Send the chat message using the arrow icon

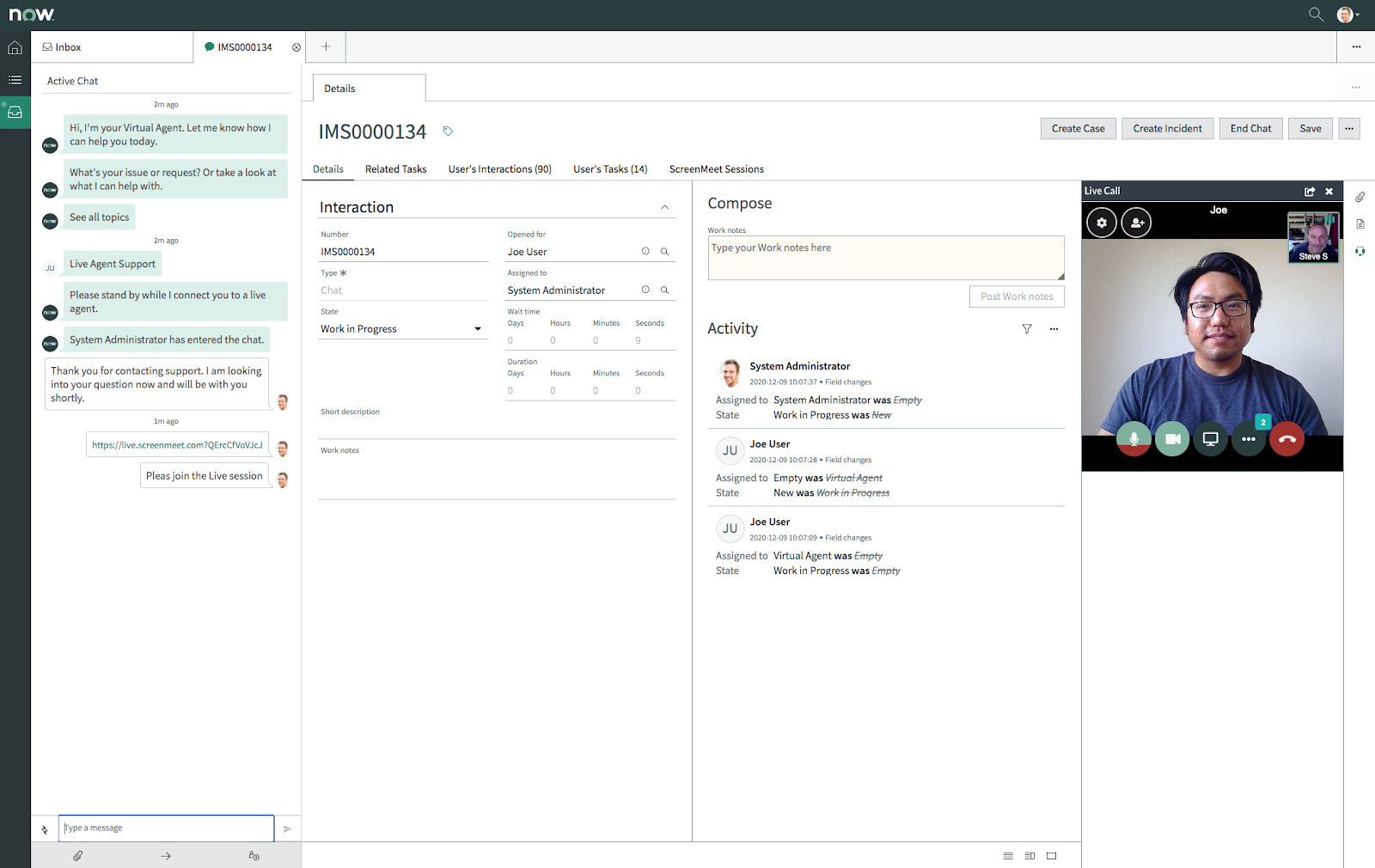pyautogui.click(x=287, y=828)
